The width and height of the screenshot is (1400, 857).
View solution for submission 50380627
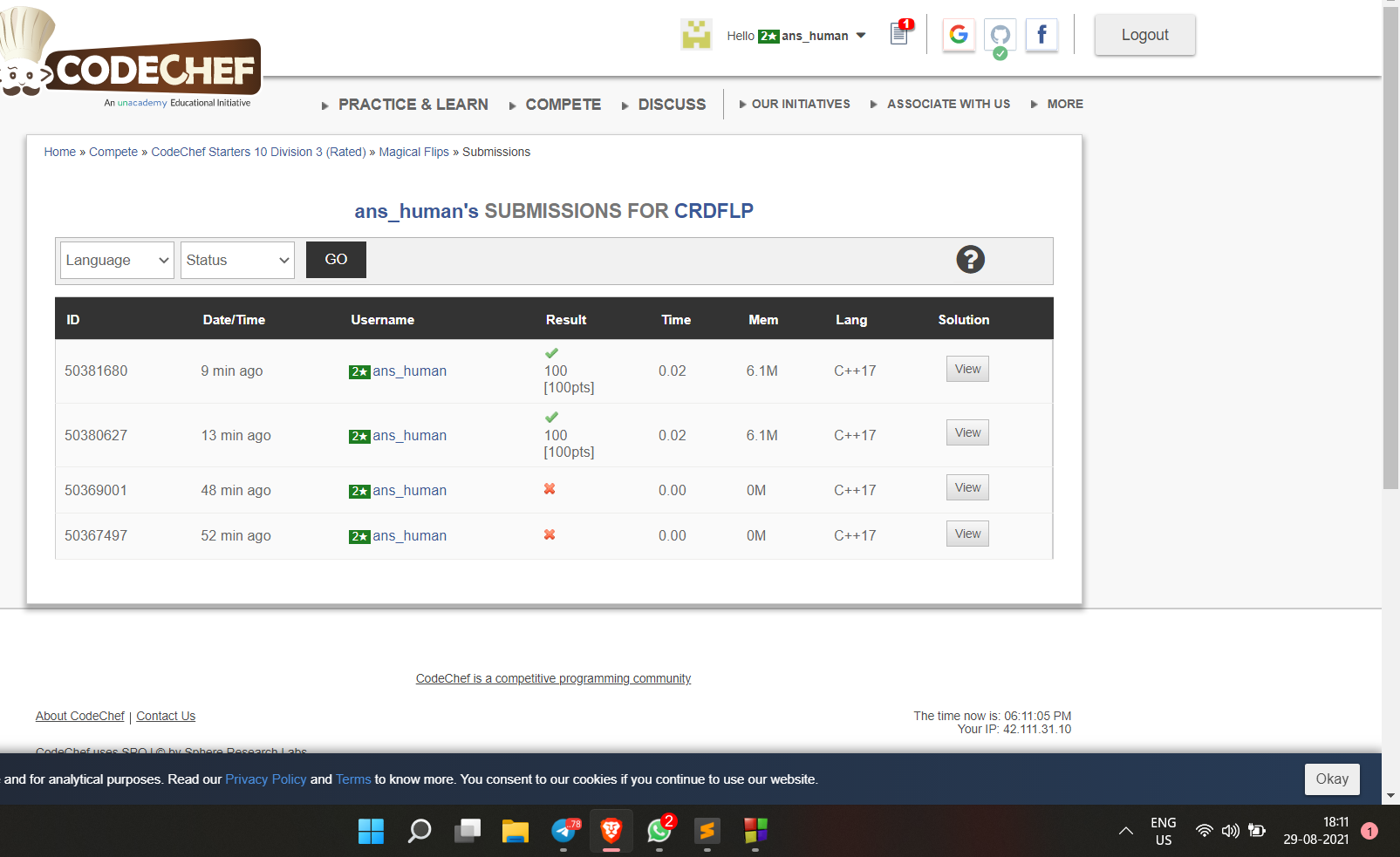967,432
